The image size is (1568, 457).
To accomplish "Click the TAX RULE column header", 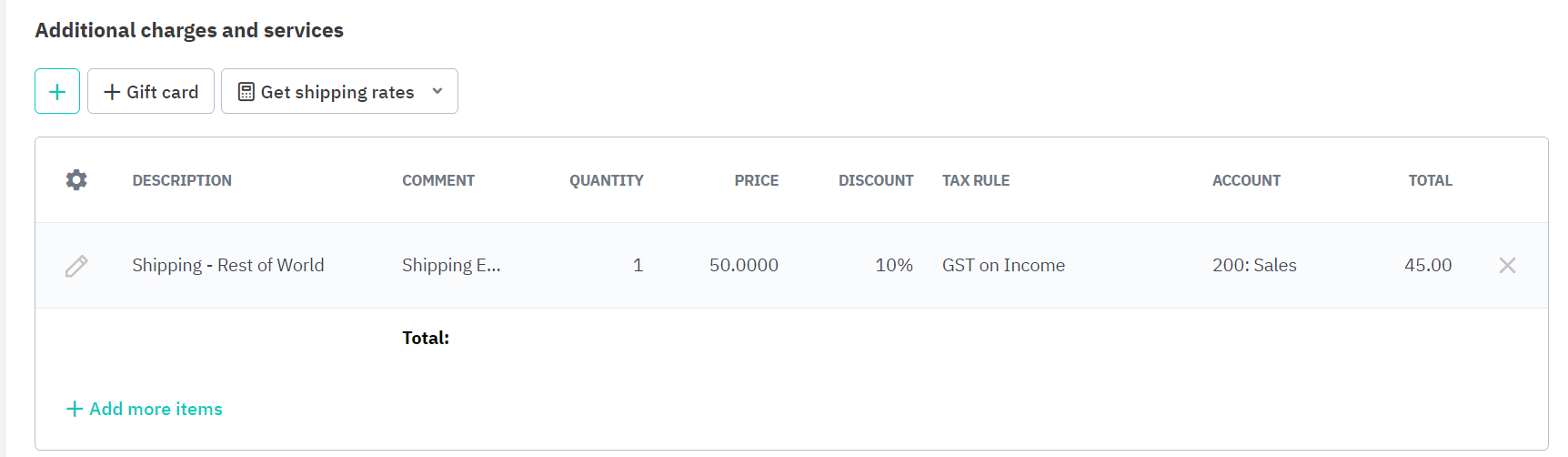I will pyautogui.click(x=975, y=180).
